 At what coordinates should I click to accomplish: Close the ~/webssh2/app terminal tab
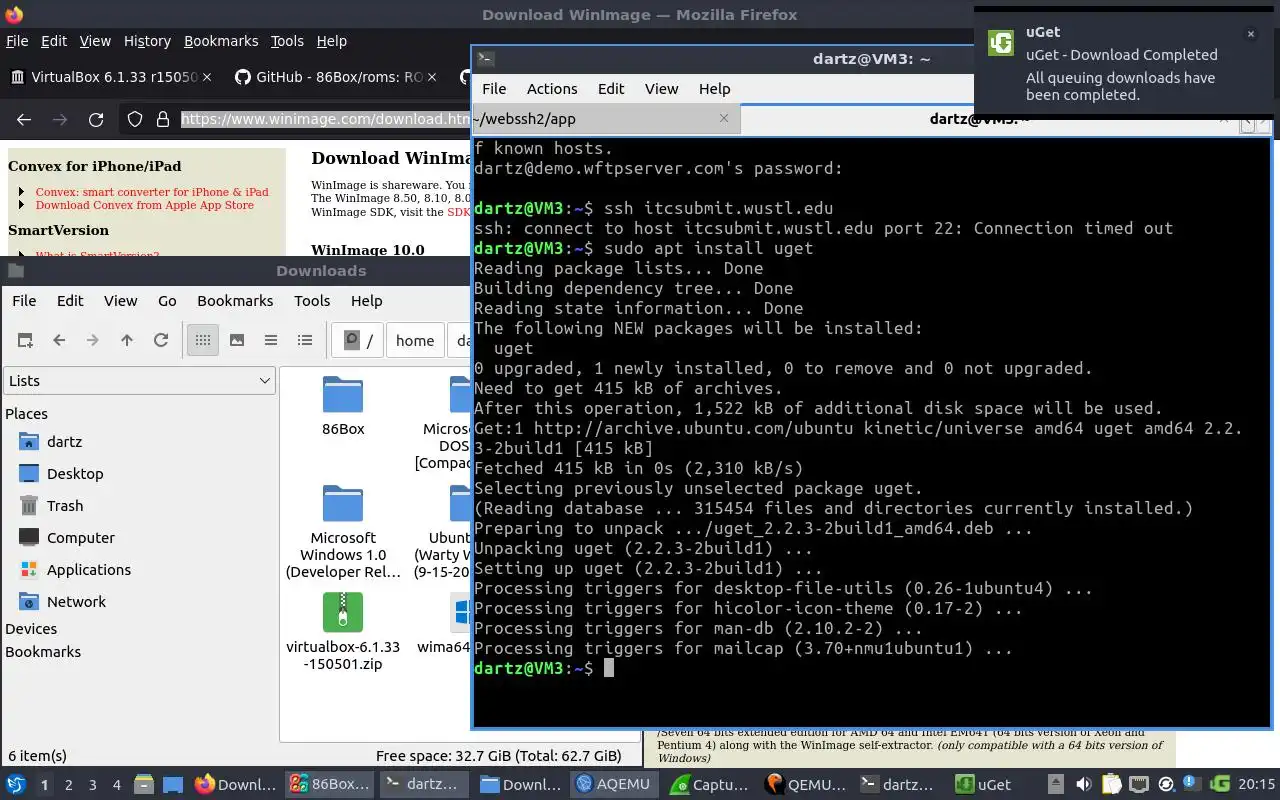pos(724,118)
